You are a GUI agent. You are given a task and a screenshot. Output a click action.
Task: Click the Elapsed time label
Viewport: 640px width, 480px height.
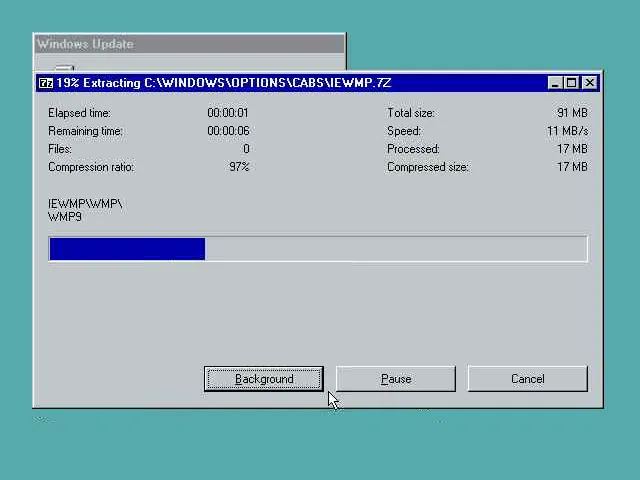coord(79,113)
